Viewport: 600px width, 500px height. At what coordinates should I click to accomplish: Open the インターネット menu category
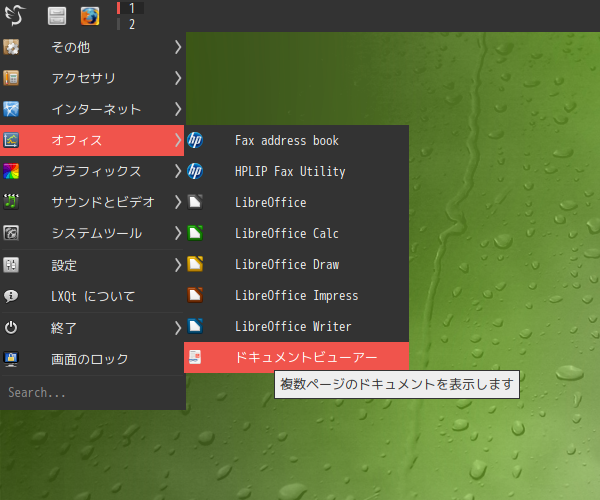[x=92, y=109]
